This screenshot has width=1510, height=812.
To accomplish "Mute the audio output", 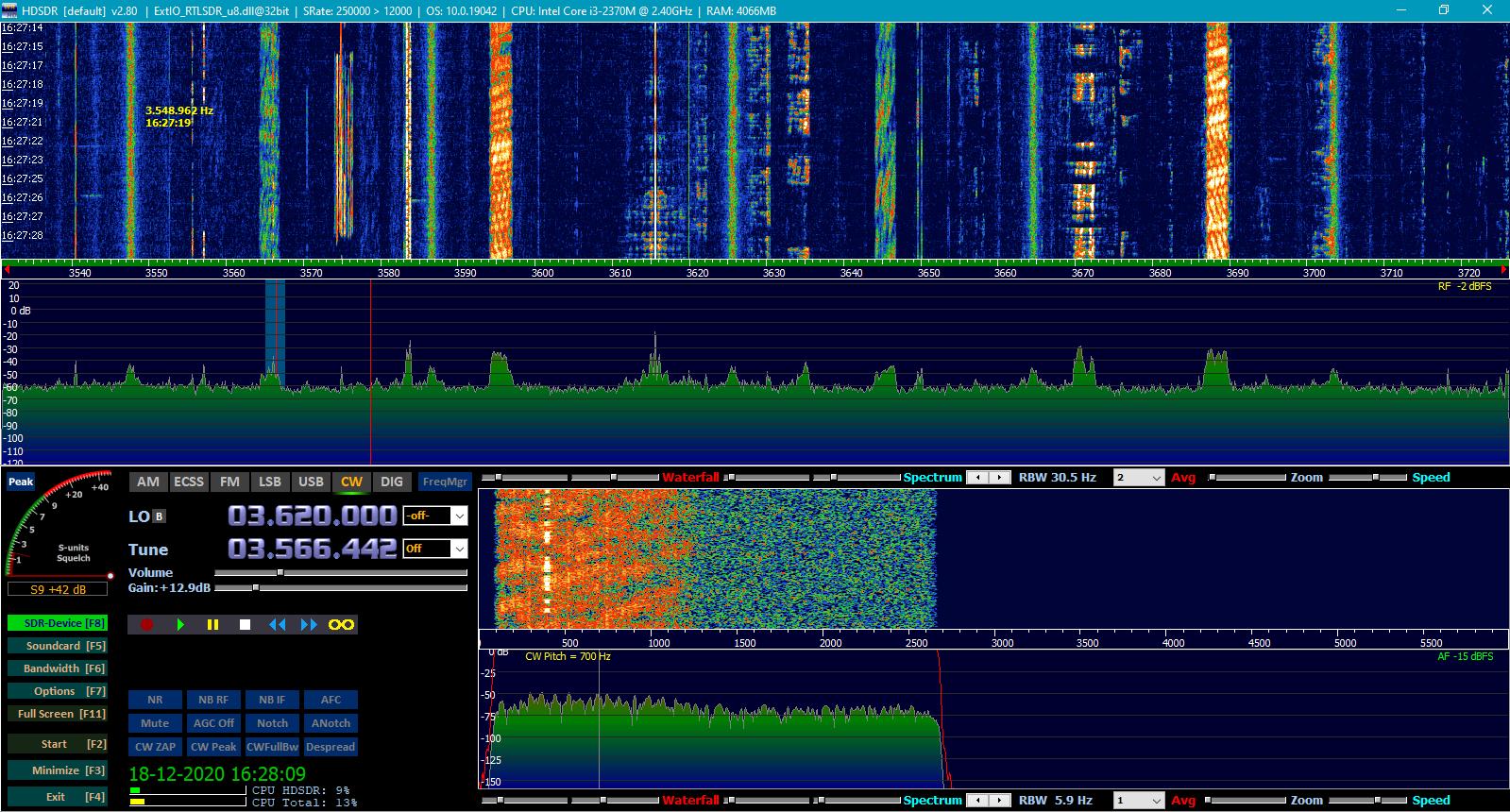I will (155, 723).
